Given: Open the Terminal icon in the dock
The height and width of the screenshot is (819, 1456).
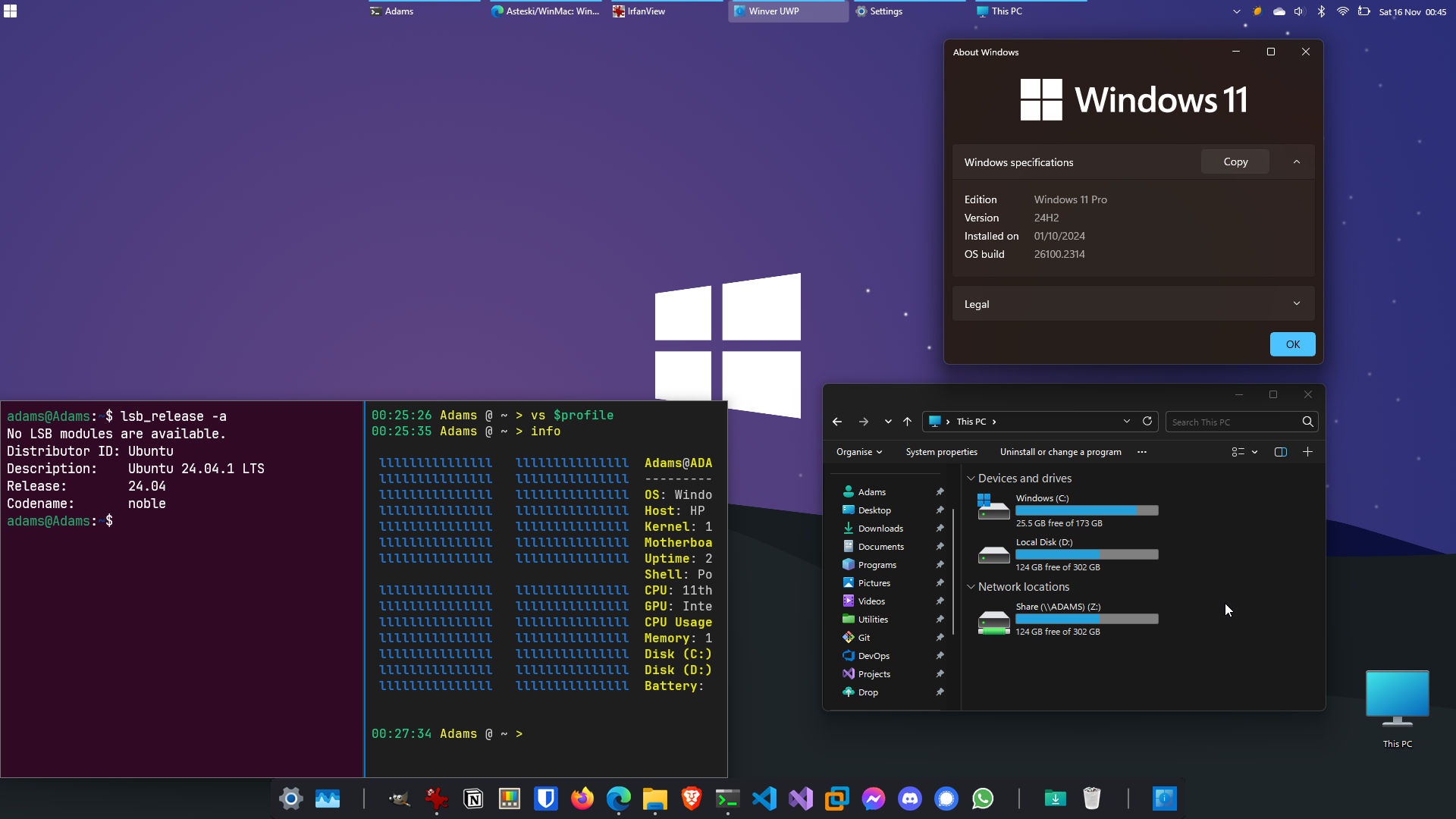Looking at the screenshot, I should click(x=728, y=799).
